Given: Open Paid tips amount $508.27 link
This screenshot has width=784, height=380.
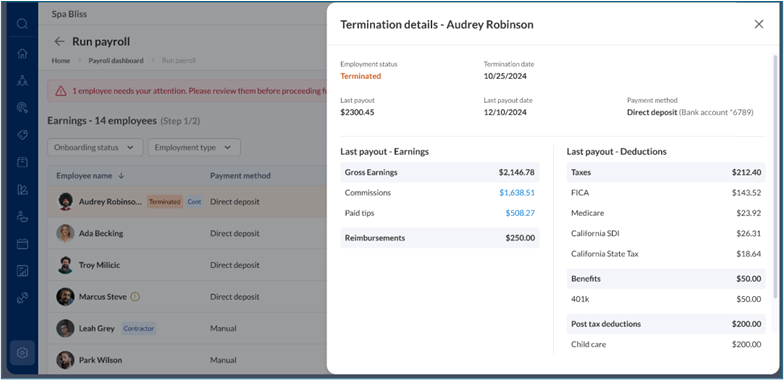Looking at the screenshot, I should pyautogui.click(x=520, y=213).
